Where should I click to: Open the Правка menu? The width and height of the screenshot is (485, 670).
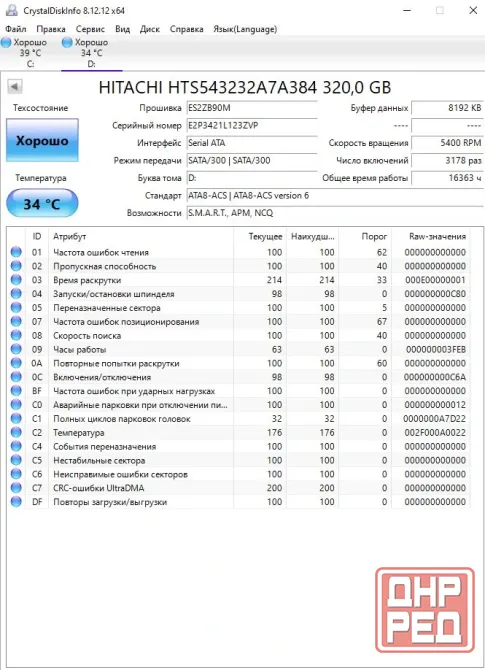[x=51, y=29]
